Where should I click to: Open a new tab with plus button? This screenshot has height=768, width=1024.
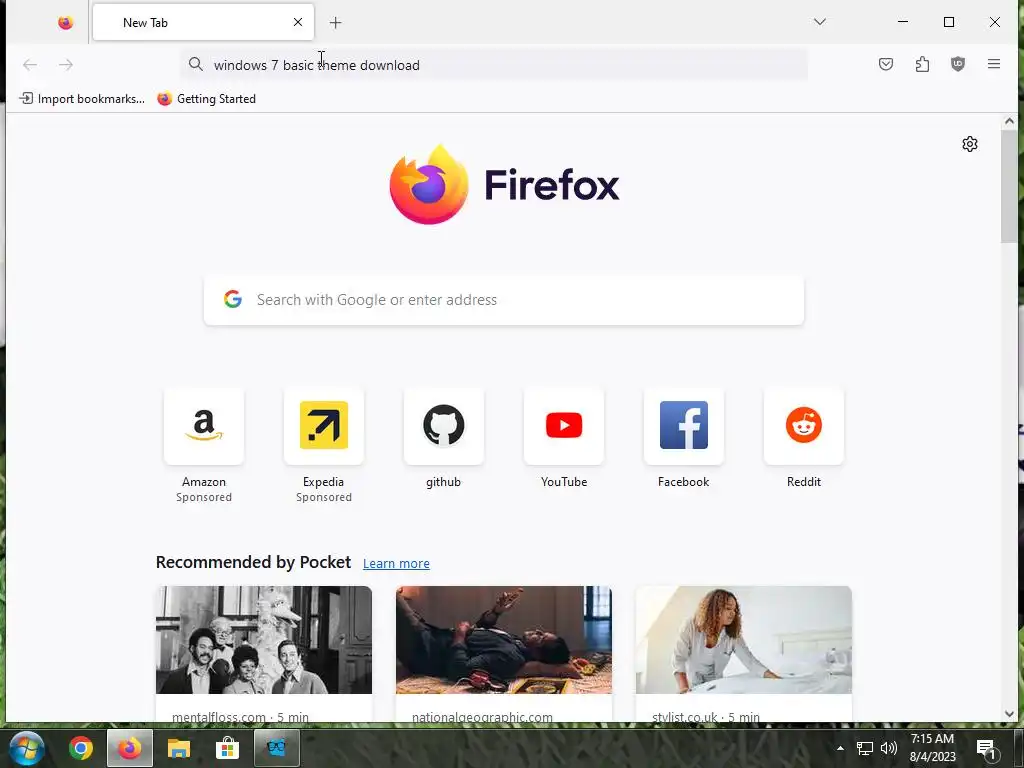coord(336,23)
